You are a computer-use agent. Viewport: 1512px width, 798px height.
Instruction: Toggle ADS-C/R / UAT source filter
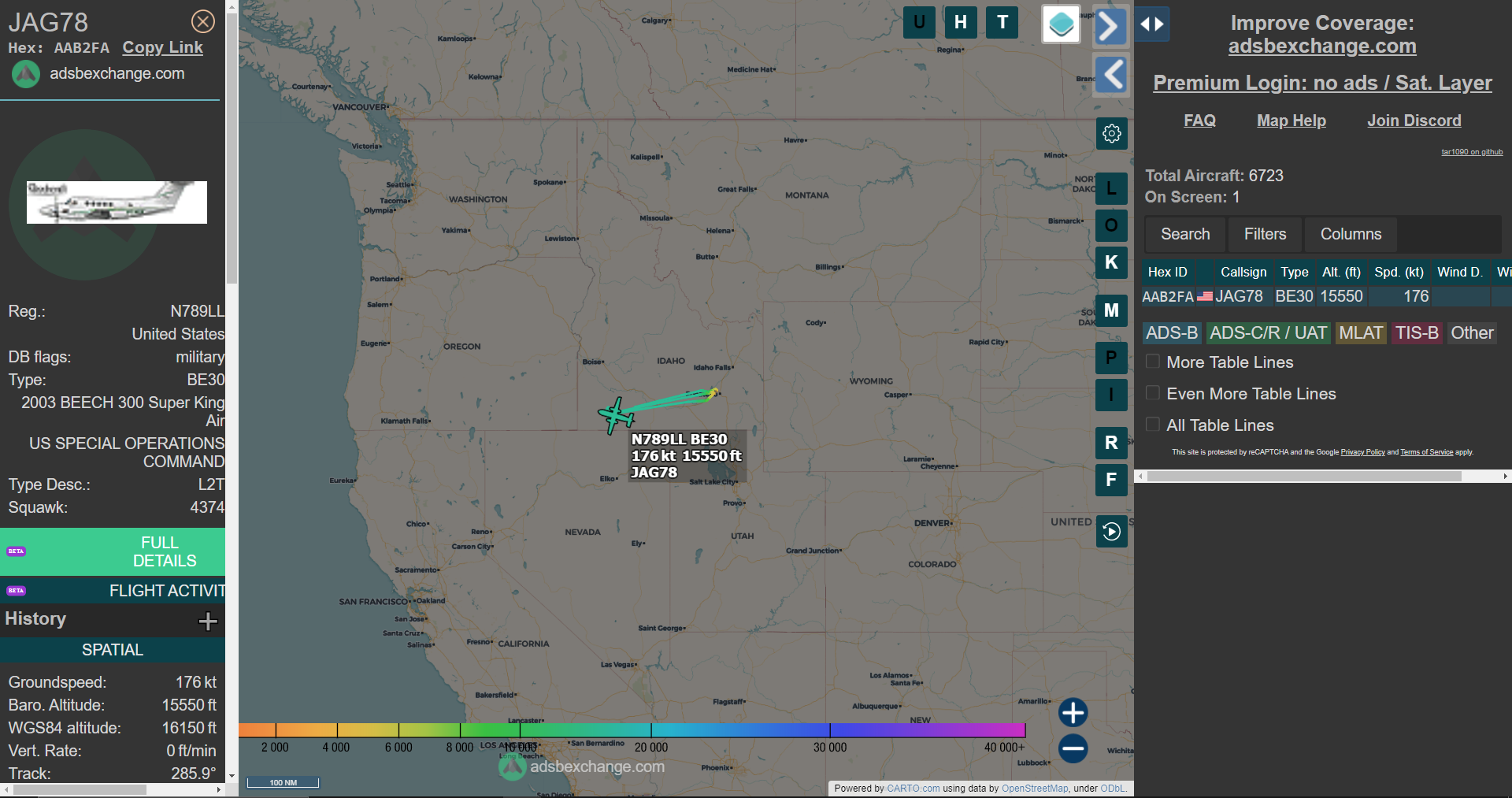click(x=1268, y=333)
